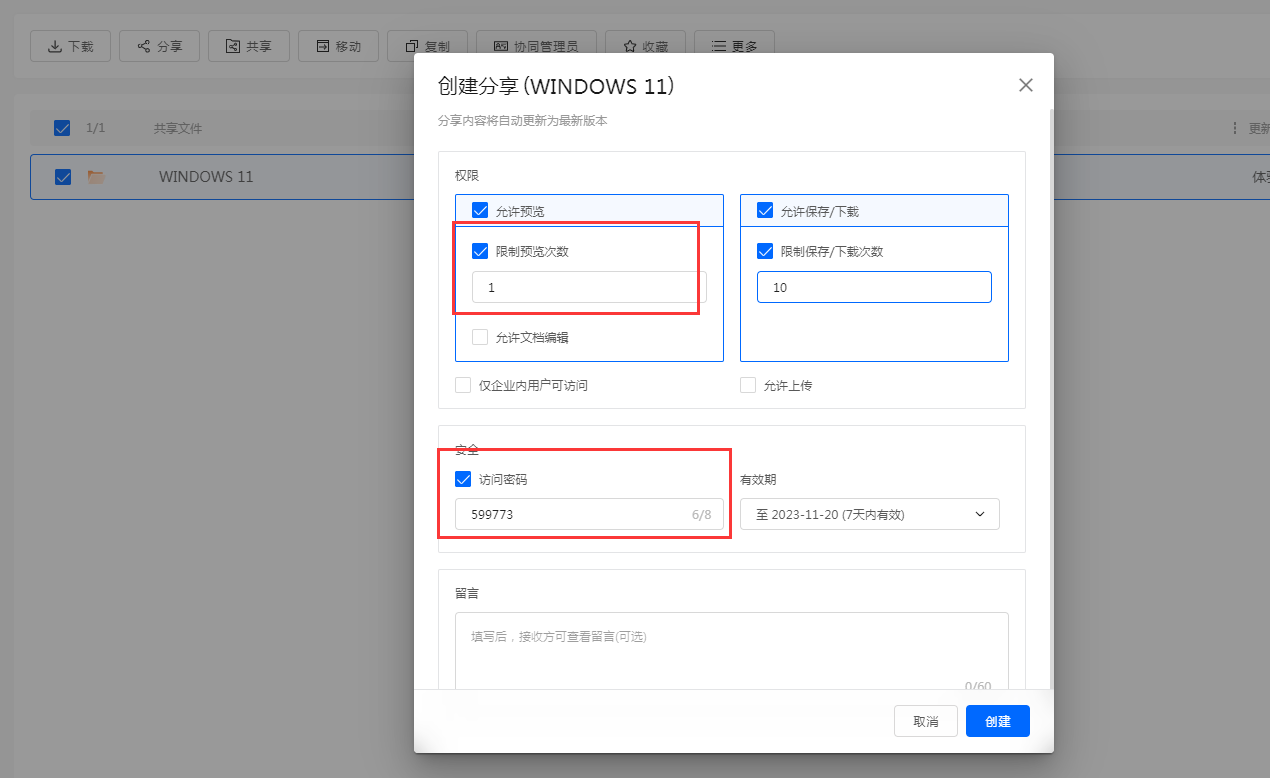Screen dimensions: 1270x778
Task: Click the Cancel button
Action: click(925, 721)
